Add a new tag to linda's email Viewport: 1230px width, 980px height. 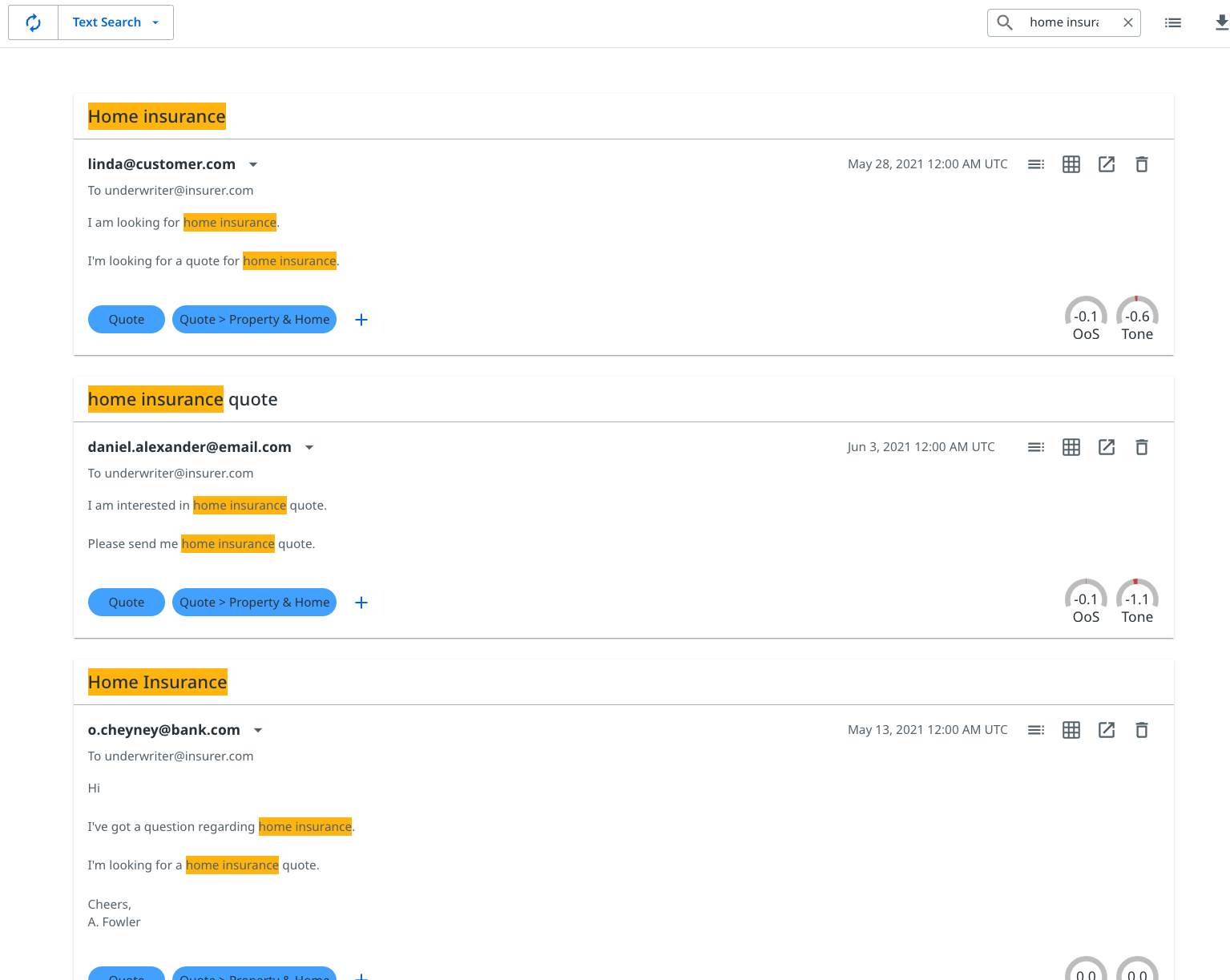tap(361, 319)
